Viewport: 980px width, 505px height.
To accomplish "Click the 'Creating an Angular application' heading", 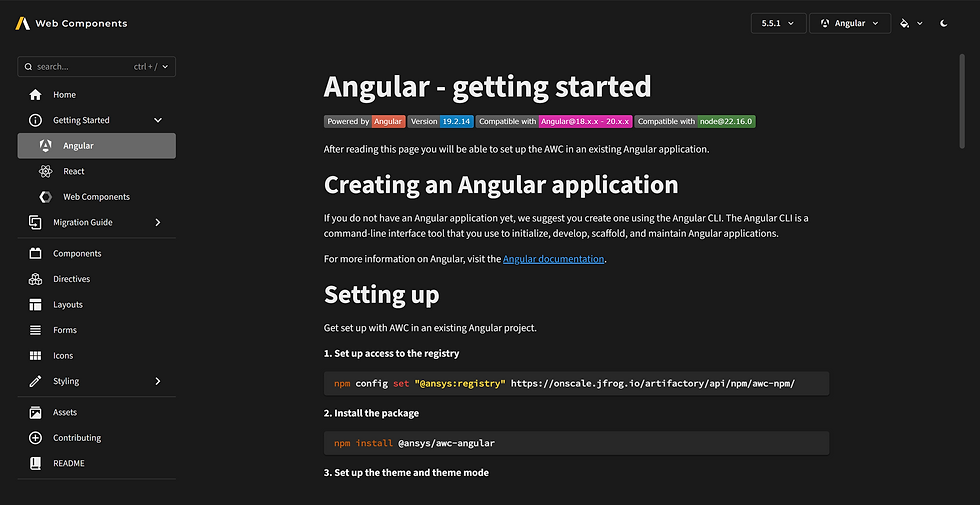I will [x=501, y=185].
